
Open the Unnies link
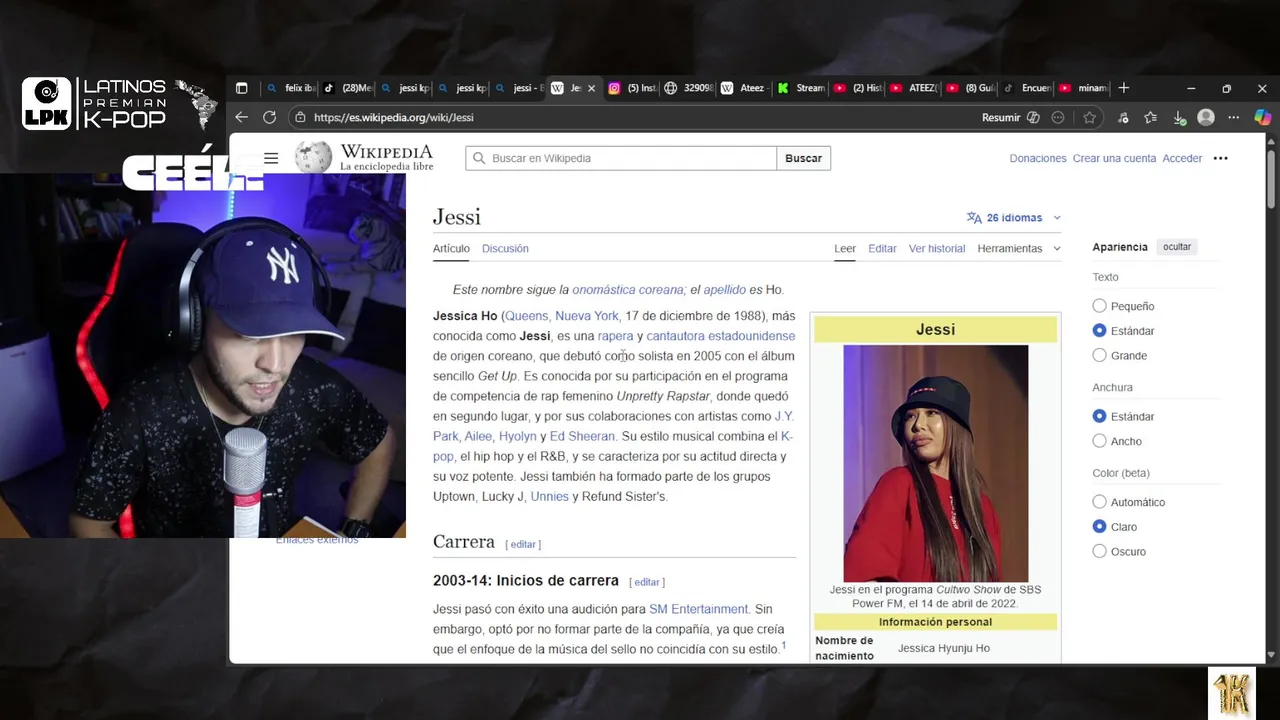pos(549,496)
